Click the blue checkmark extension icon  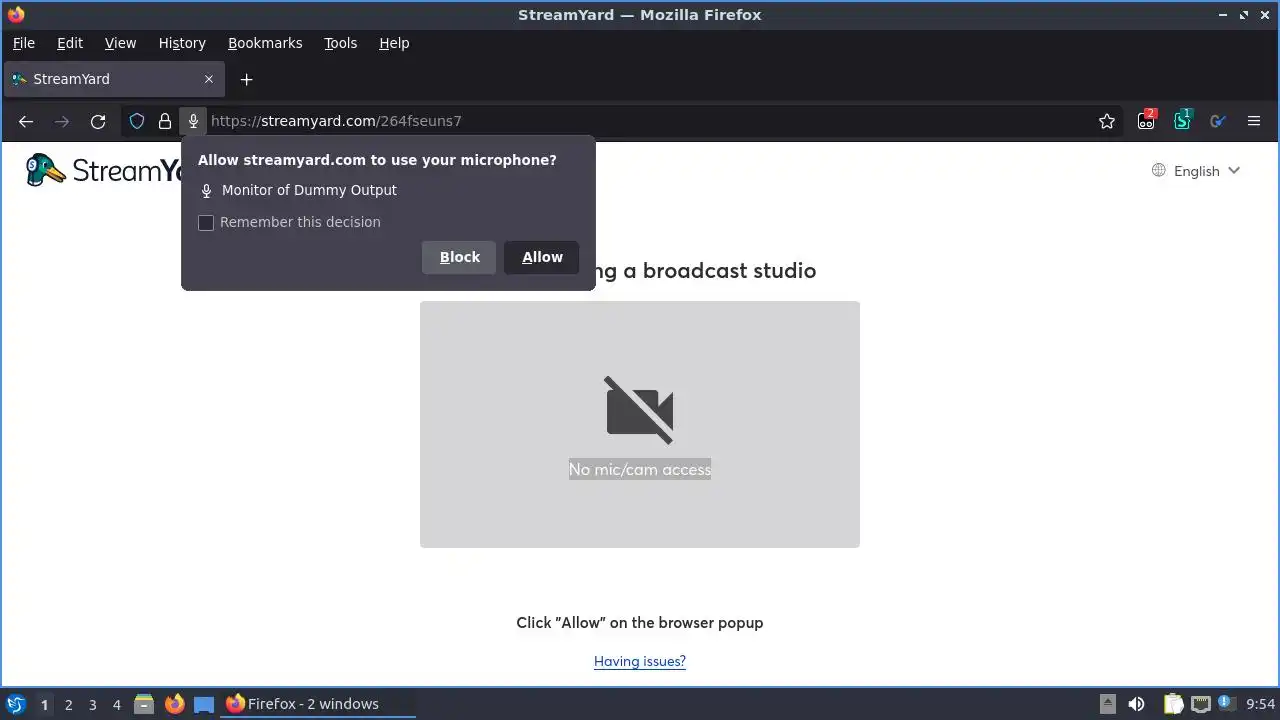coord(1218,121)
